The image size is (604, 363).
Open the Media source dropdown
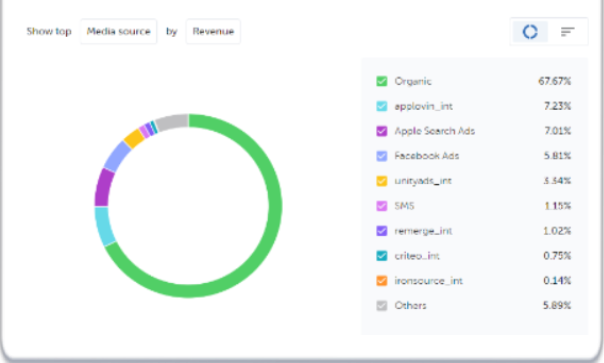point(118,31)
